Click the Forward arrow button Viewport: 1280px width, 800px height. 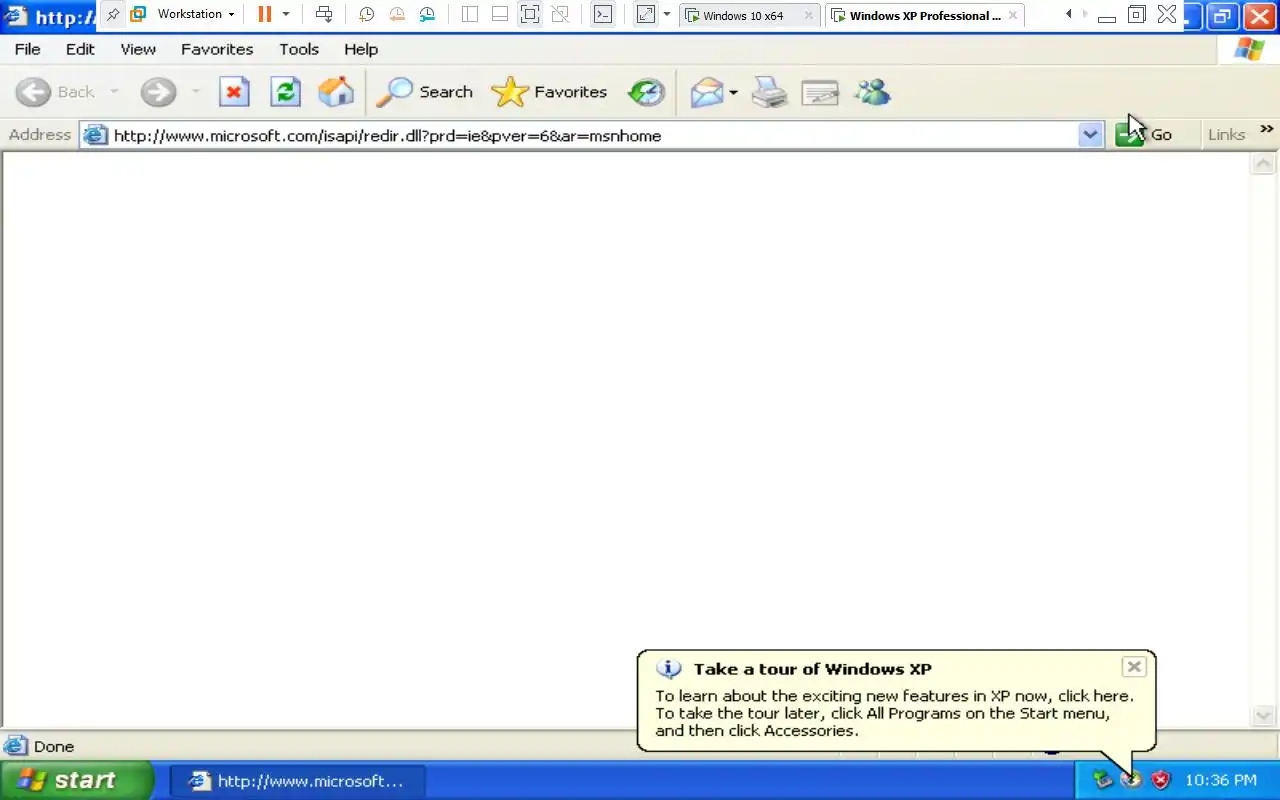coord(158,92)
